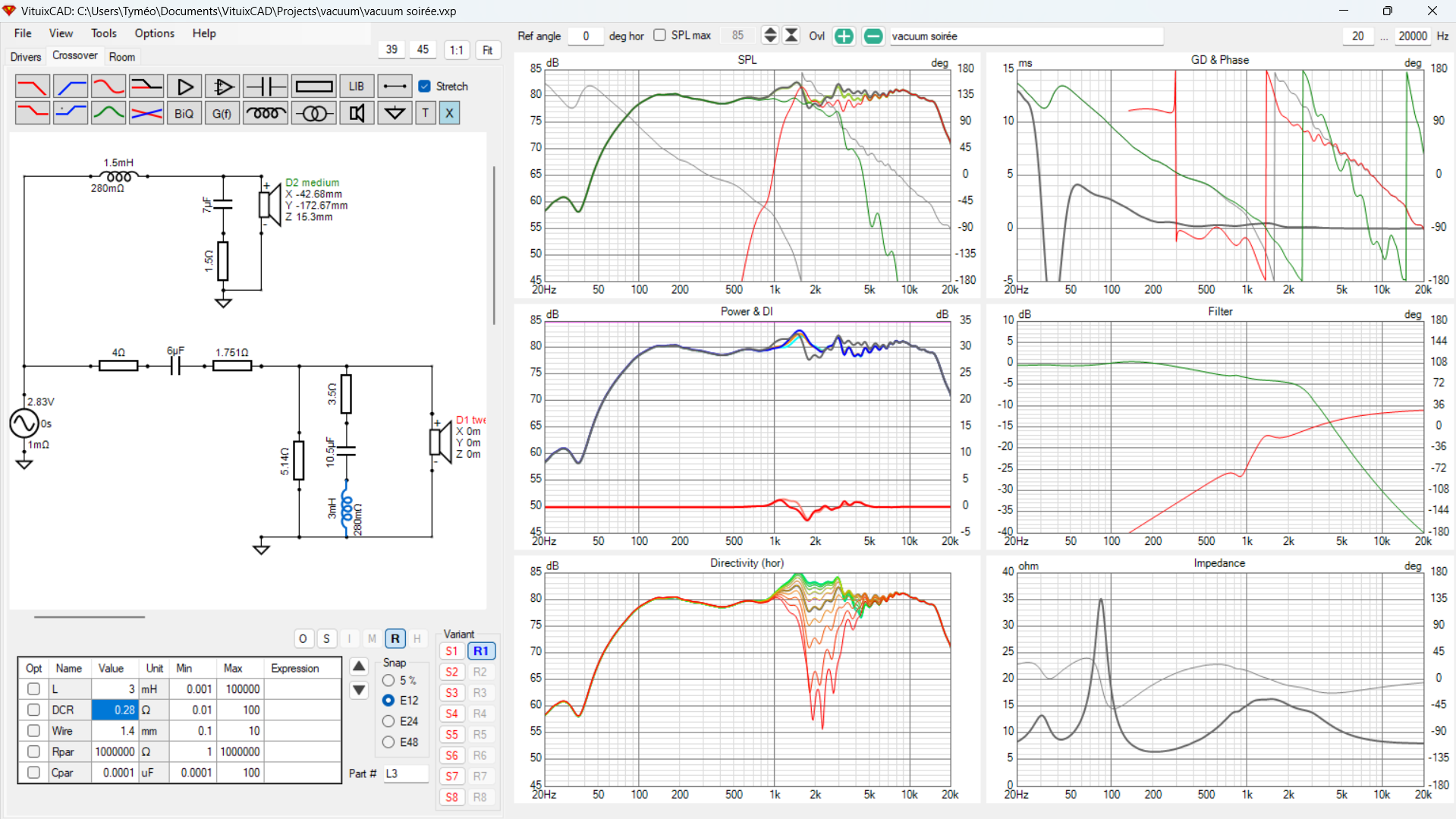
Task: Insert a G(f) transfer function block
Action: pos(222,113)
